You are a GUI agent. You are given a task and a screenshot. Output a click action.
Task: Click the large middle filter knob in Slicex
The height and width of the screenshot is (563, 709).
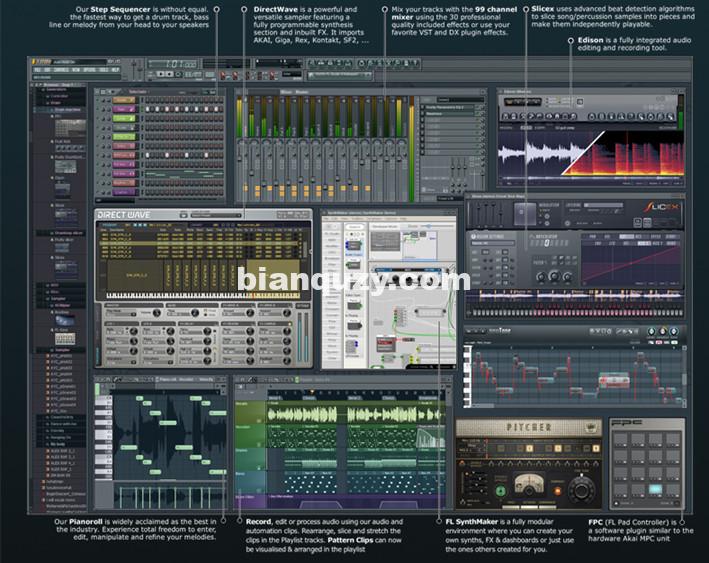pyautogui.click(x=554, y=275)
